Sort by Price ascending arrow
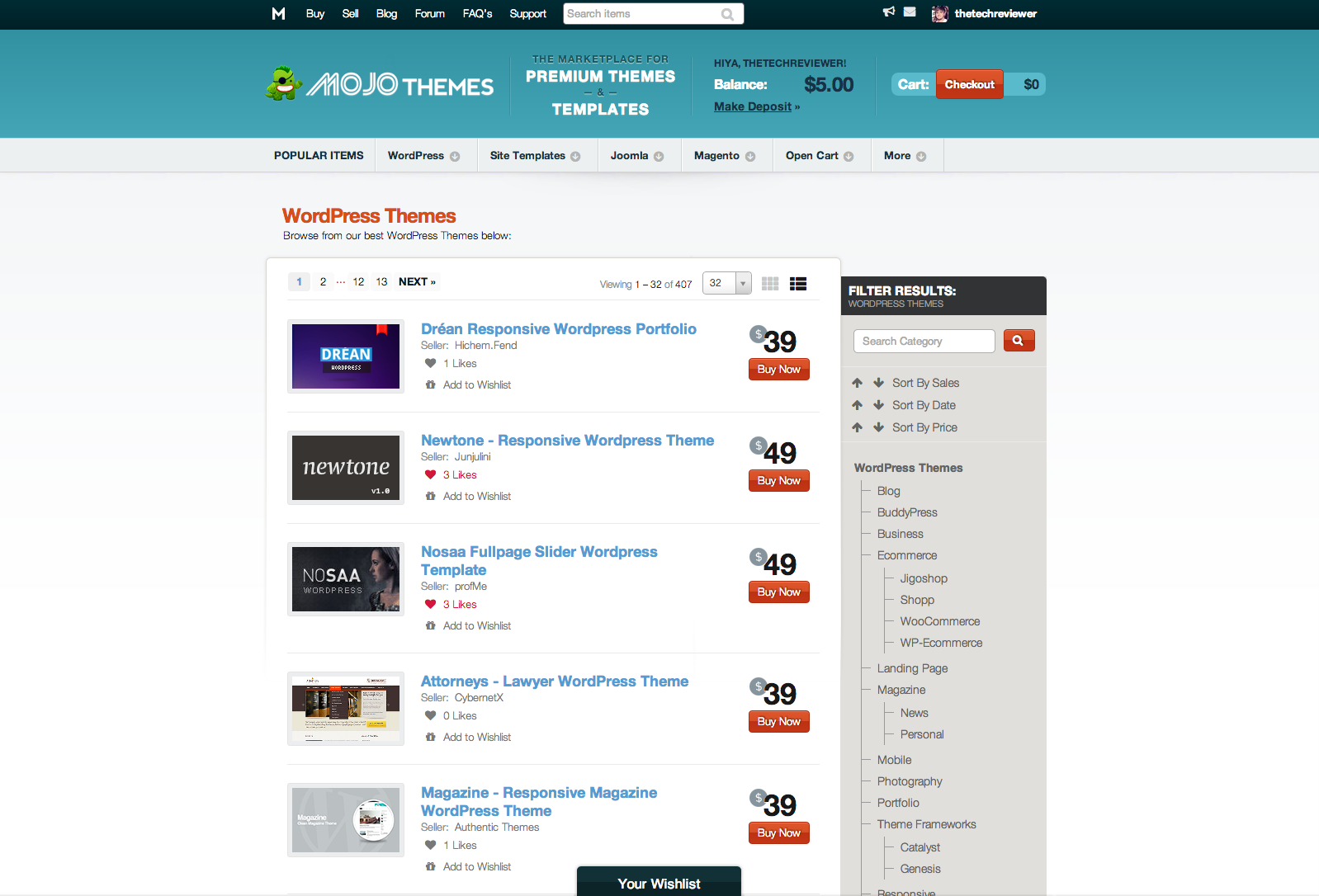 point(858,427)
